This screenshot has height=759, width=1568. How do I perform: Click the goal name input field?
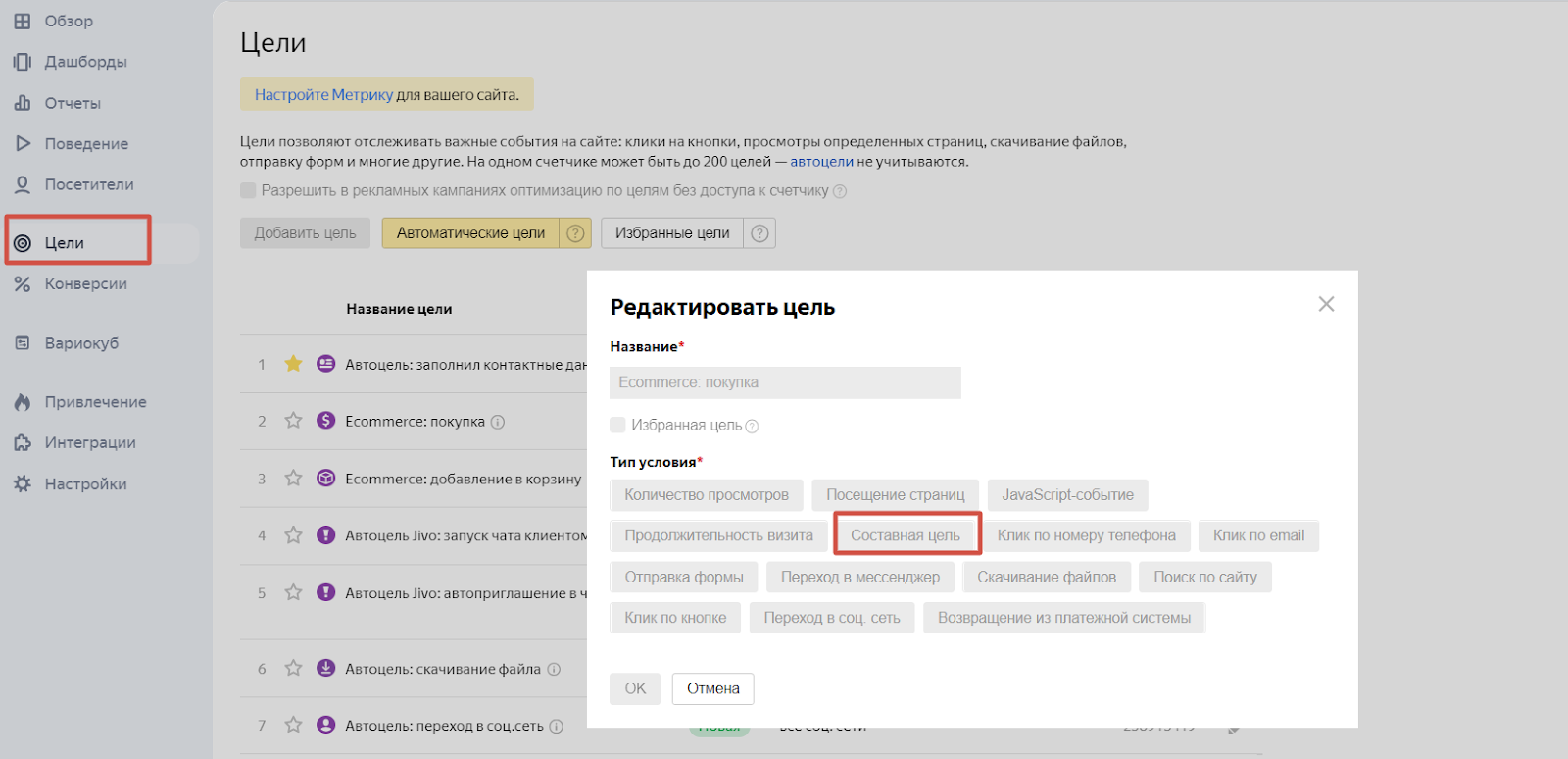tap(785, 382)
